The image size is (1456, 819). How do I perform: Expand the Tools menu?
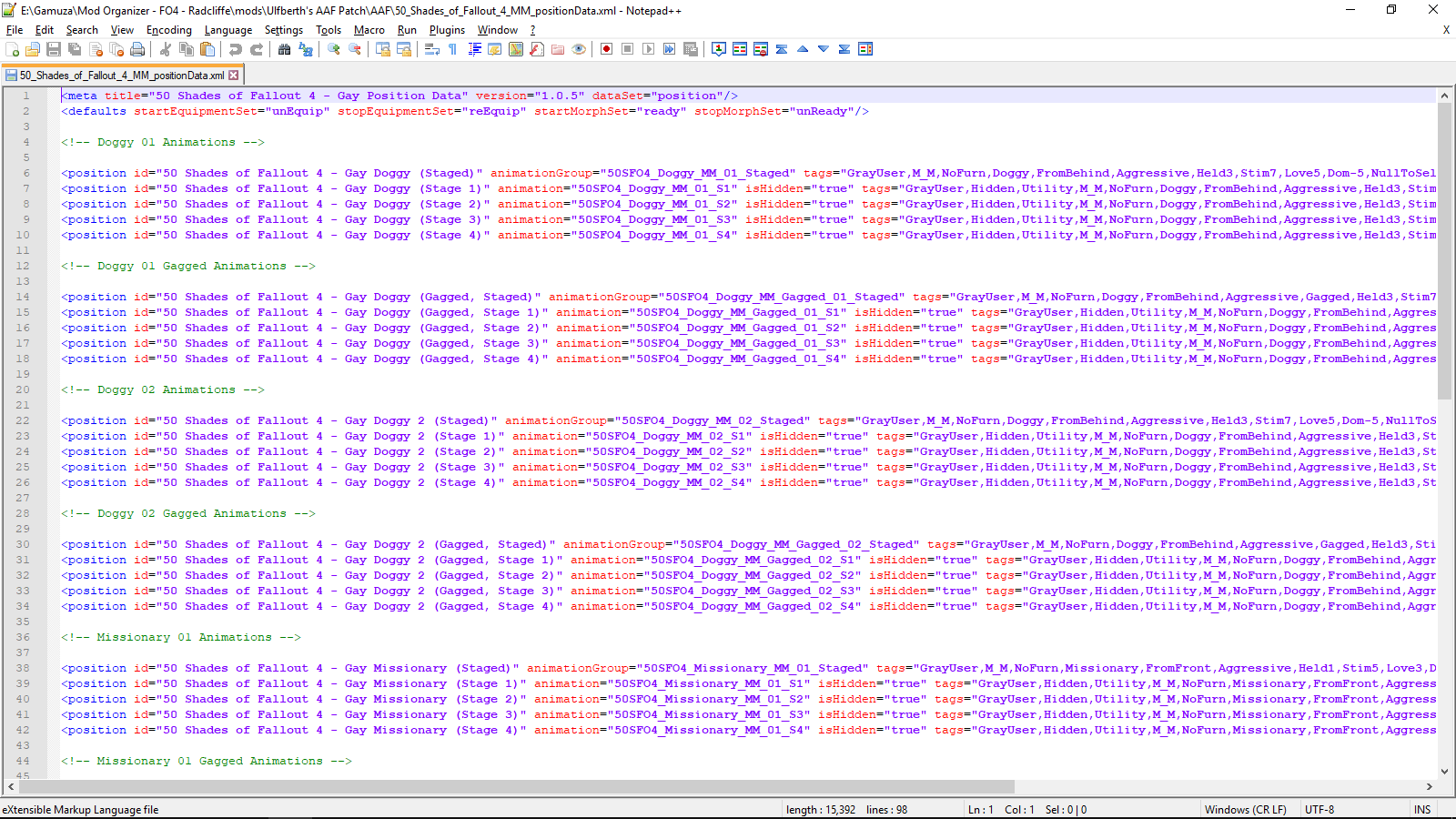click(329, 30)
